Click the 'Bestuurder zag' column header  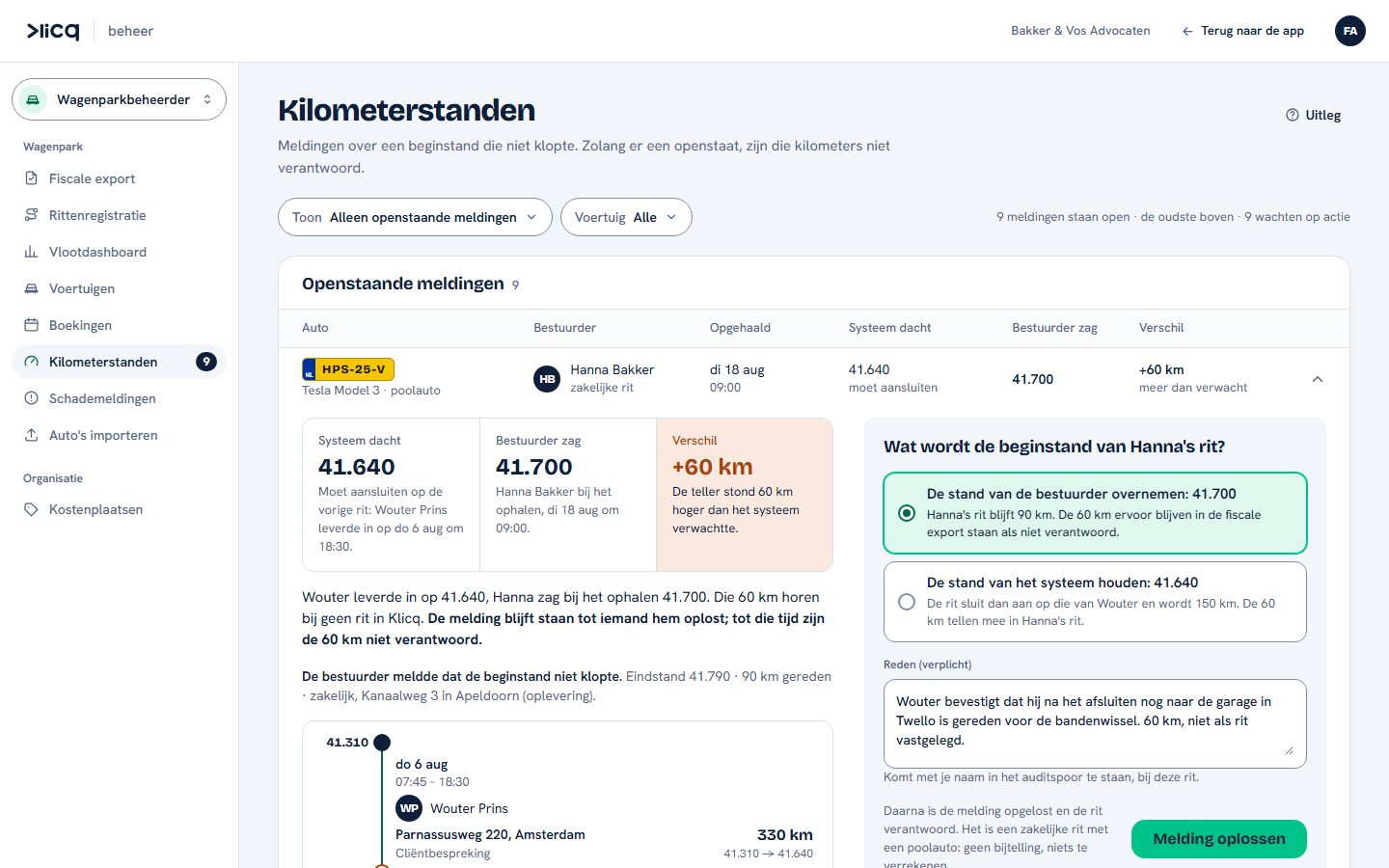pos(1054,328)
